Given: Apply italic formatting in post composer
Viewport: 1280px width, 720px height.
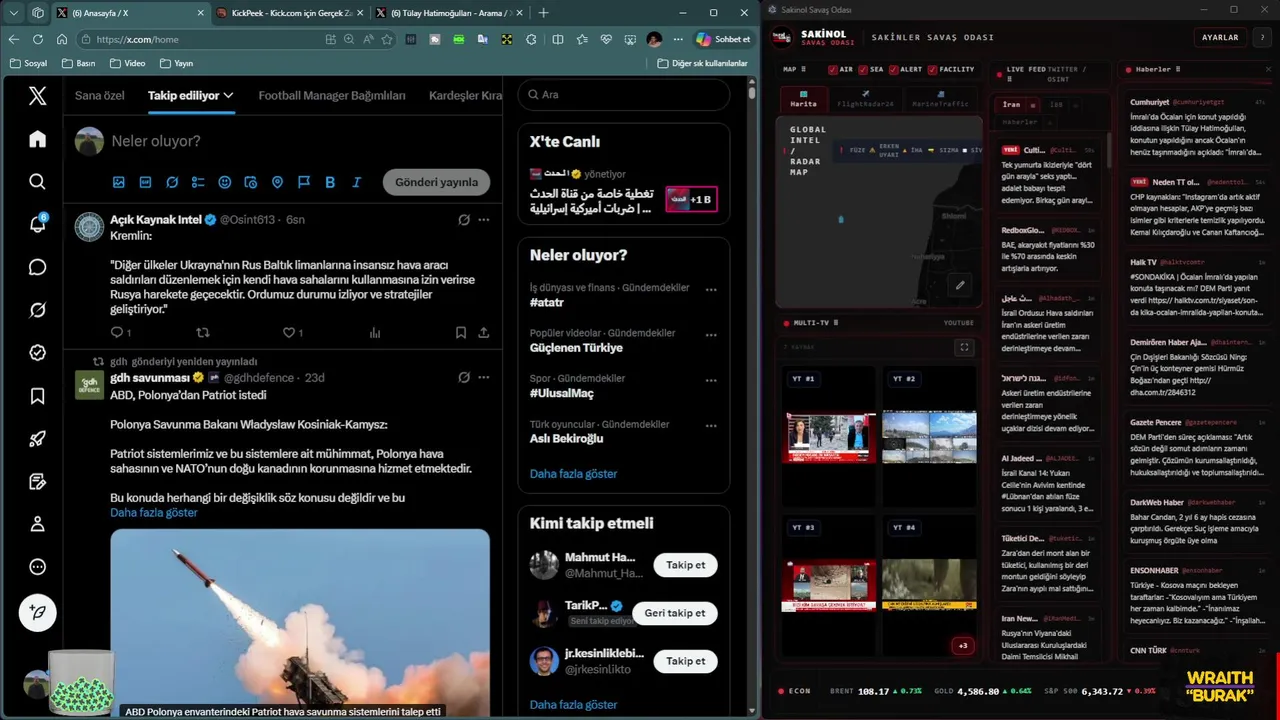Looking at the screenshot, I should (x=356, y=182).
